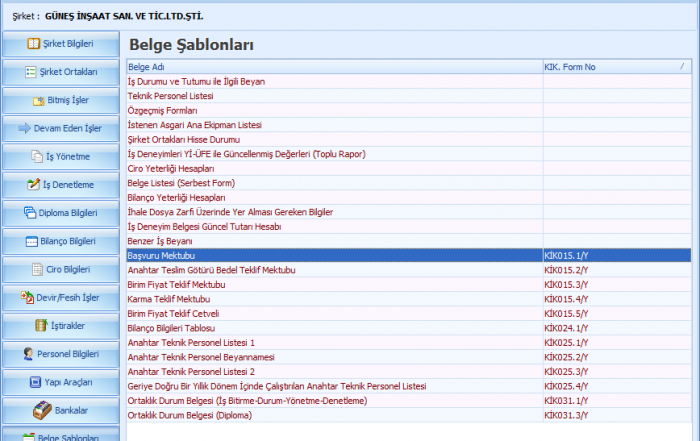
Task: Sort by KİK. Form No column header
Action: (610, 67)
